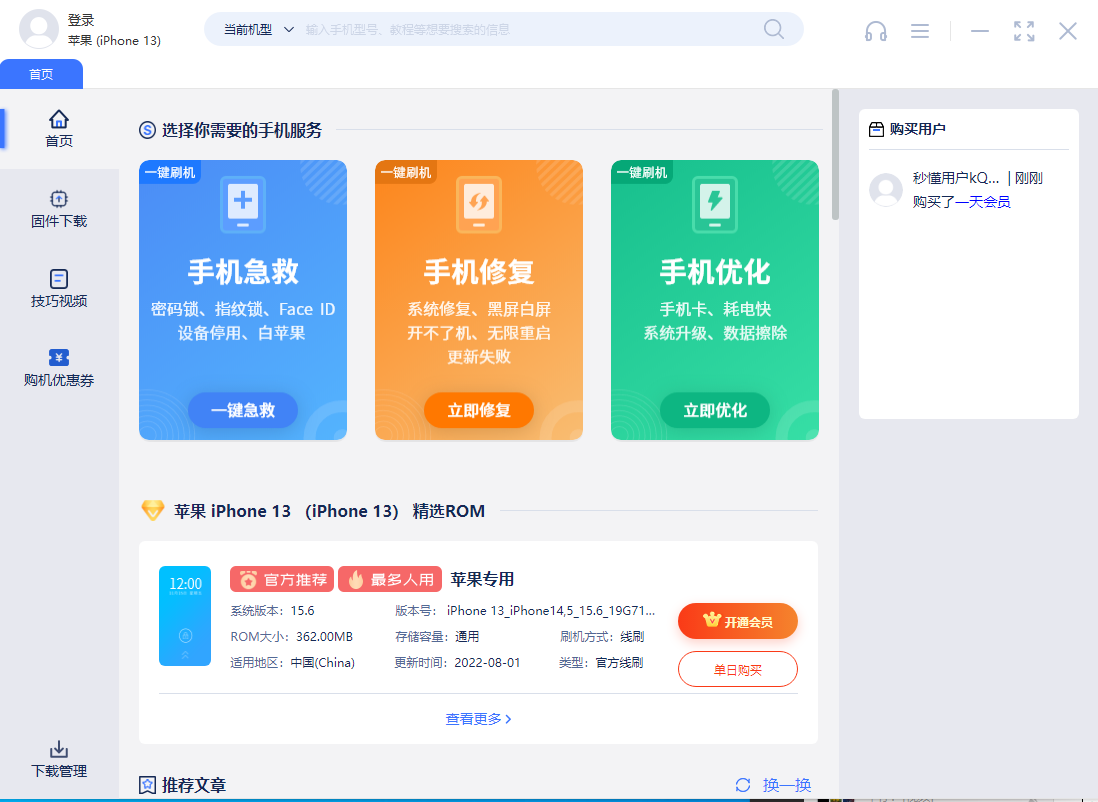Click the headset customer service icon
Screen dimensions: 1098x802
[876, 31]
